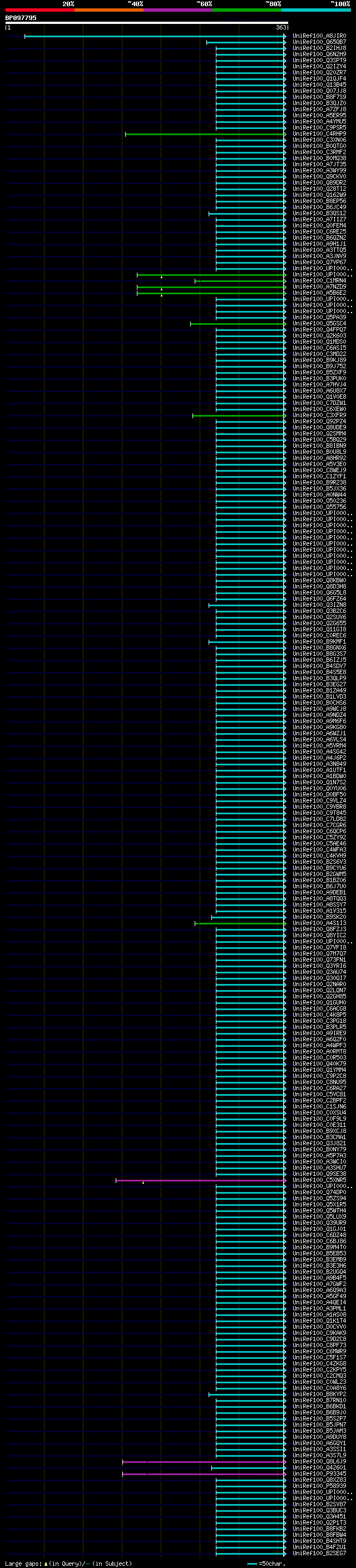This screenshot has height=1568, width=356.
Task: Click UniRef100_B4SHT9 label
Action: 319,1541
